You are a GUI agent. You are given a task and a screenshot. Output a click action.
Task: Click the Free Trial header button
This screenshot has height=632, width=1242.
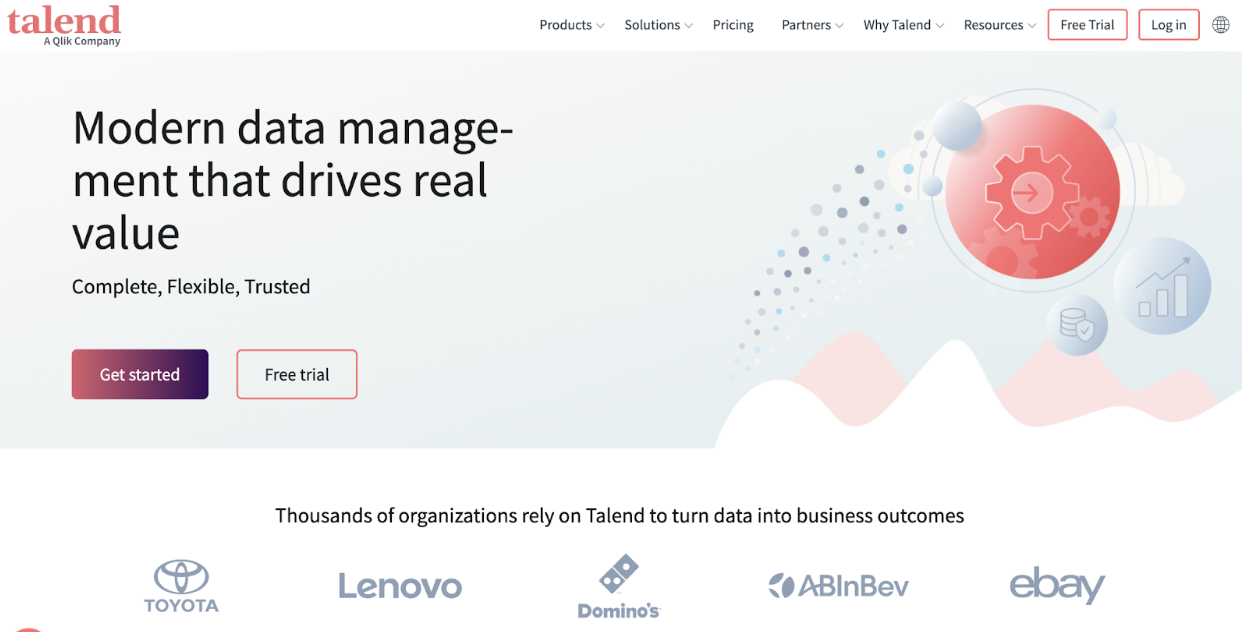tap(1087, 25)
